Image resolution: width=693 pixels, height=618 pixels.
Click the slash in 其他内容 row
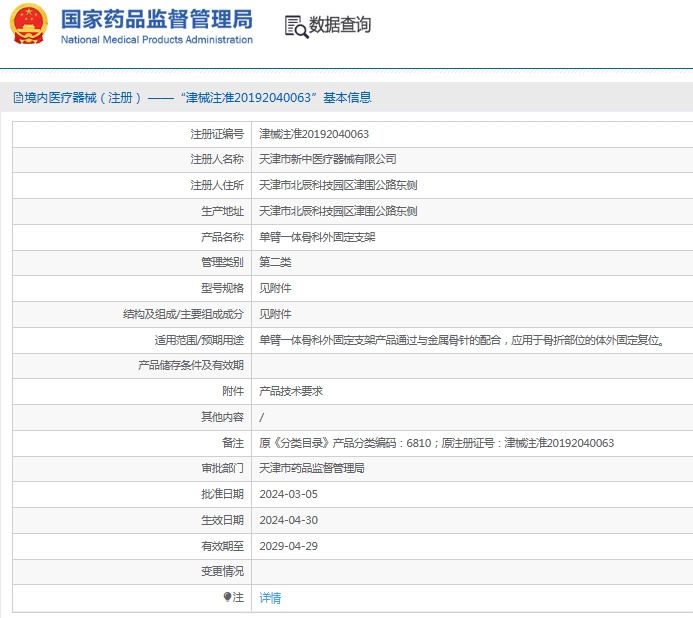(262, 417)
